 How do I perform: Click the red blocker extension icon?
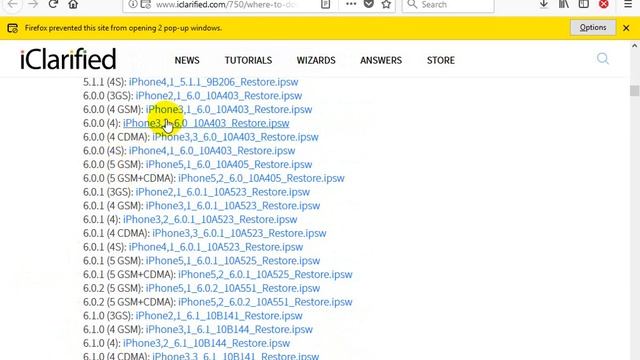point(604,4)
